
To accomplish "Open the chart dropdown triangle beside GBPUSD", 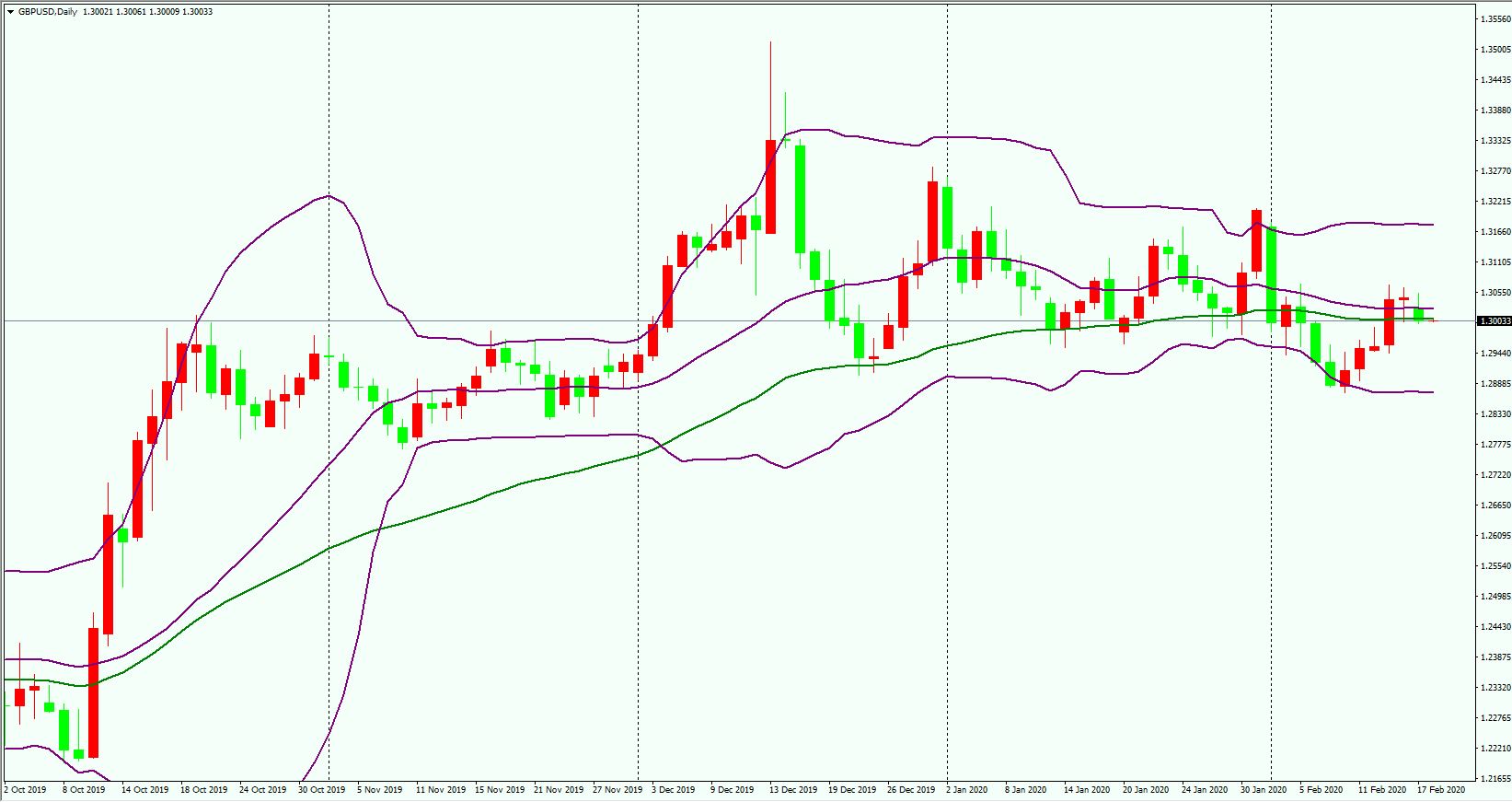I will coord(10,12).
